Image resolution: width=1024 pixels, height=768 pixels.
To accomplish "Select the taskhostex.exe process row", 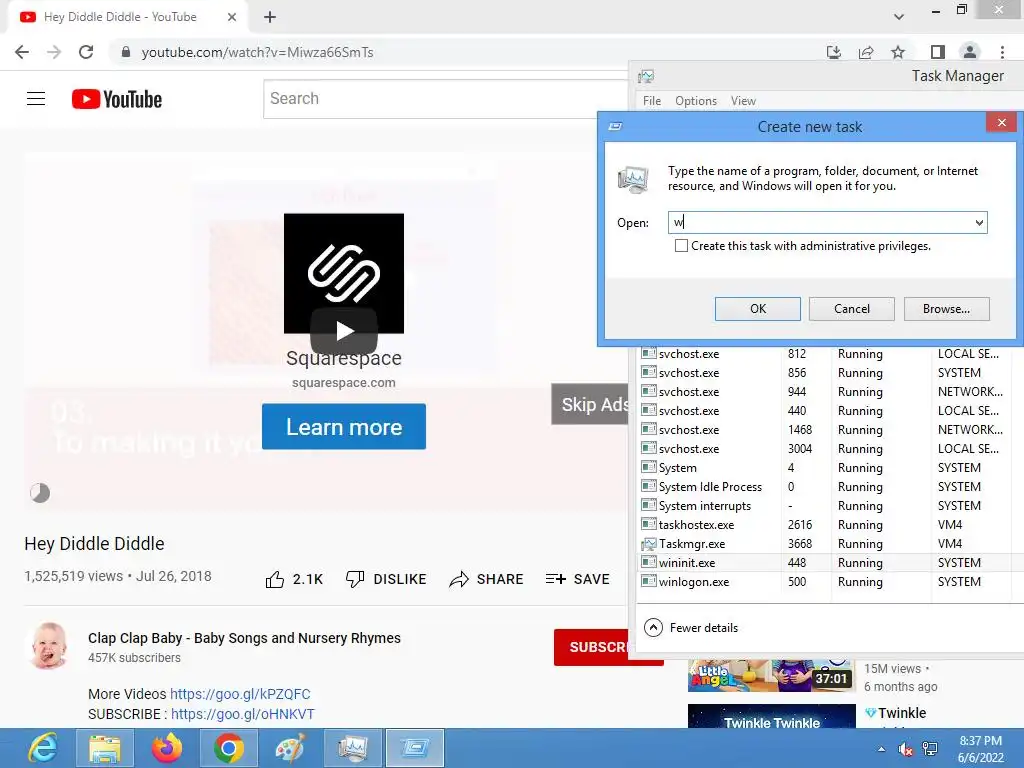I will [x=830, y=525].
